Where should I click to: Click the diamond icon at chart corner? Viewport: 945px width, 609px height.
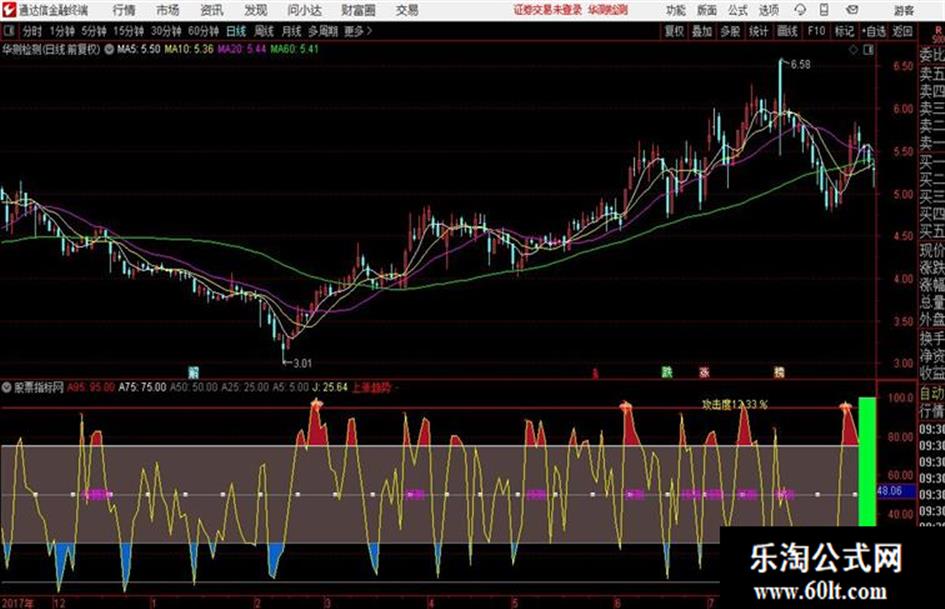pos(853,50)
